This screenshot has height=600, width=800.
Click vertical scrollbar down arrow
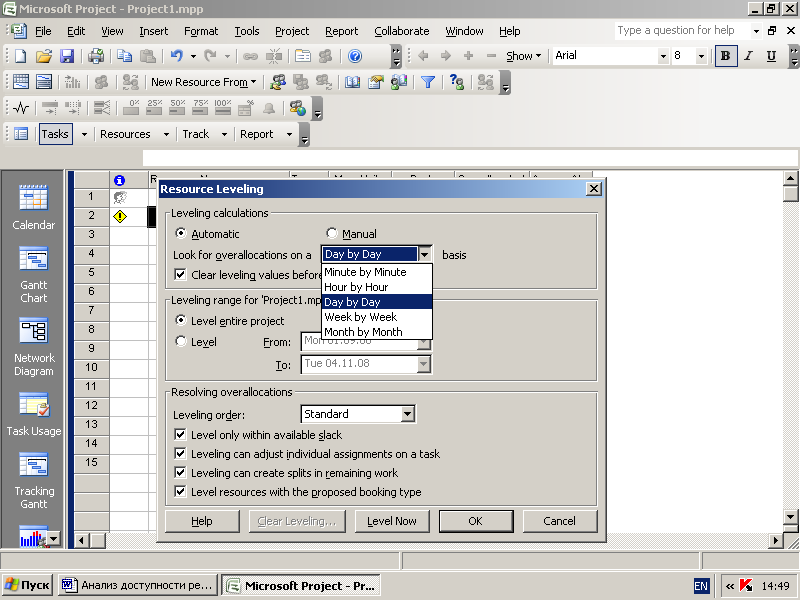click(790, 516)
